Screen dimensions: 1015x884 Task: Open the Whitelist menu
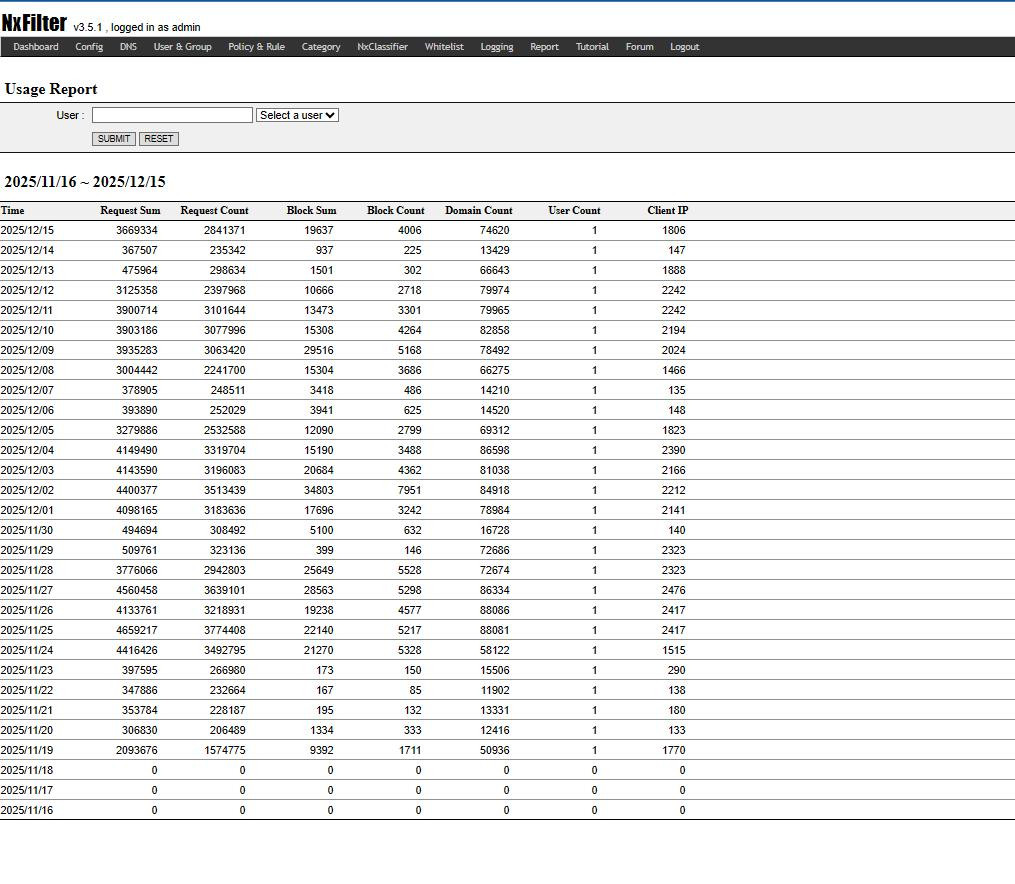pos(444,47)
